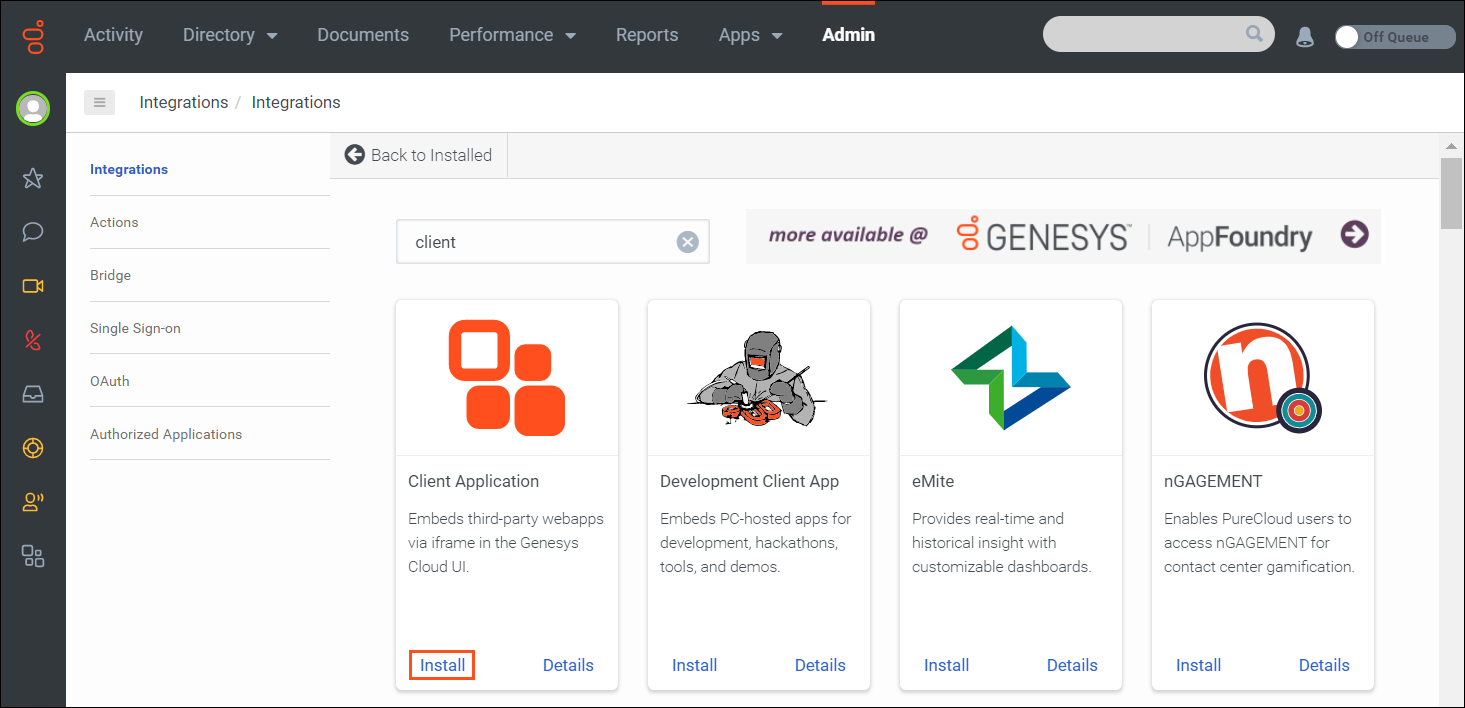
Task: Install the nGAGEMENT integration
Action: point(1198,665)
